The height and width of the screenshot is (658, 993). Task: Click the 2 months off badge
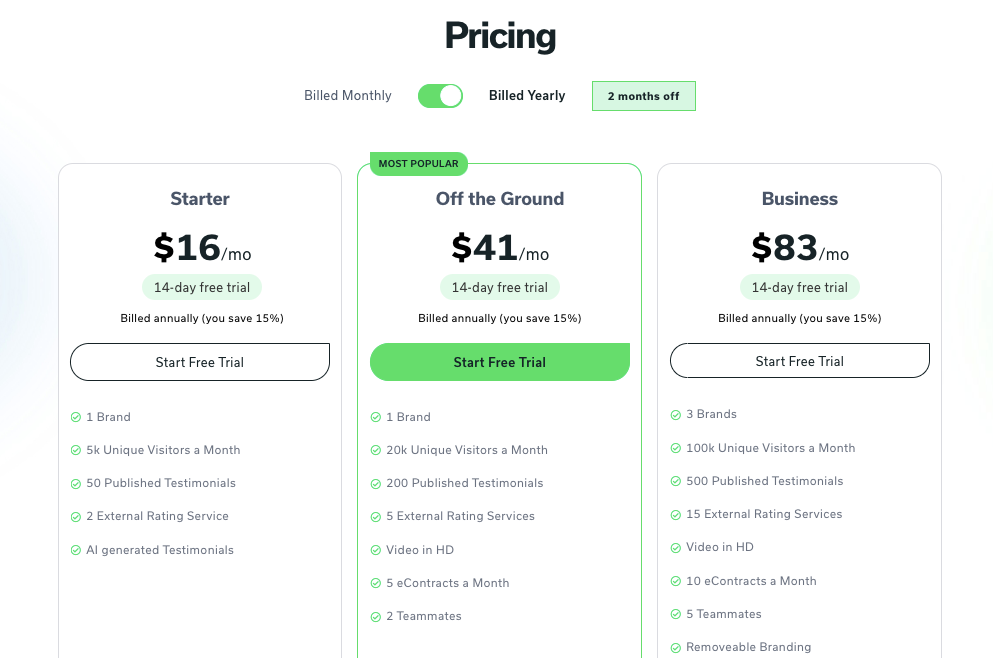[x=643, y=96]
